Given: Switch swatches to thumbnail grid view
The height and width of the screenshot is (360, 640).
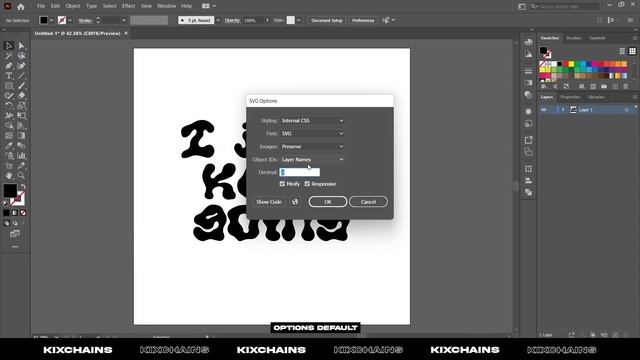Looking at the screenshot, I should (x=632, y=51).
